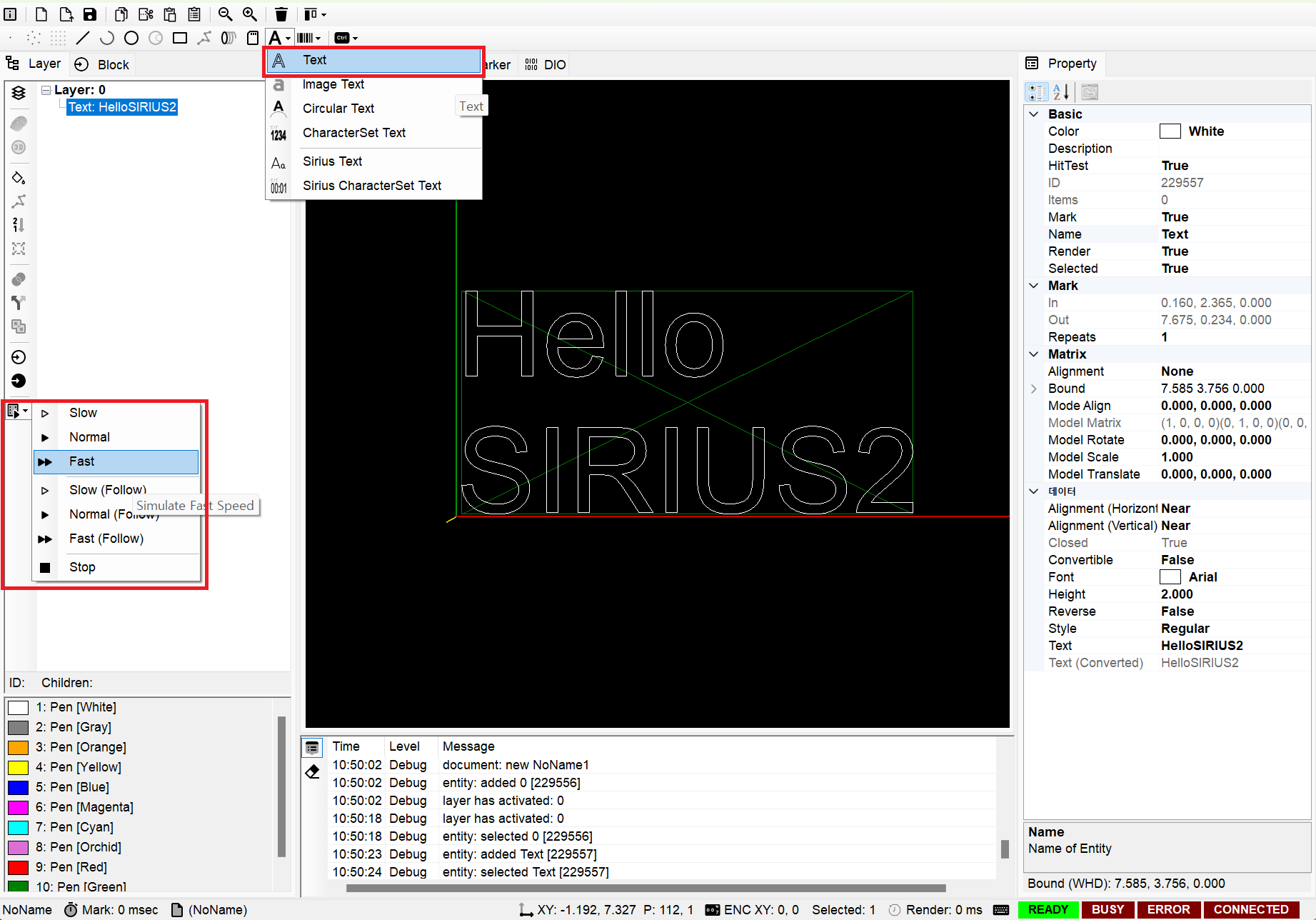Viewport: 1316px width, 920px height.
Task: Choose Text from the text dropdown menu
Action: tap(374, 61)
